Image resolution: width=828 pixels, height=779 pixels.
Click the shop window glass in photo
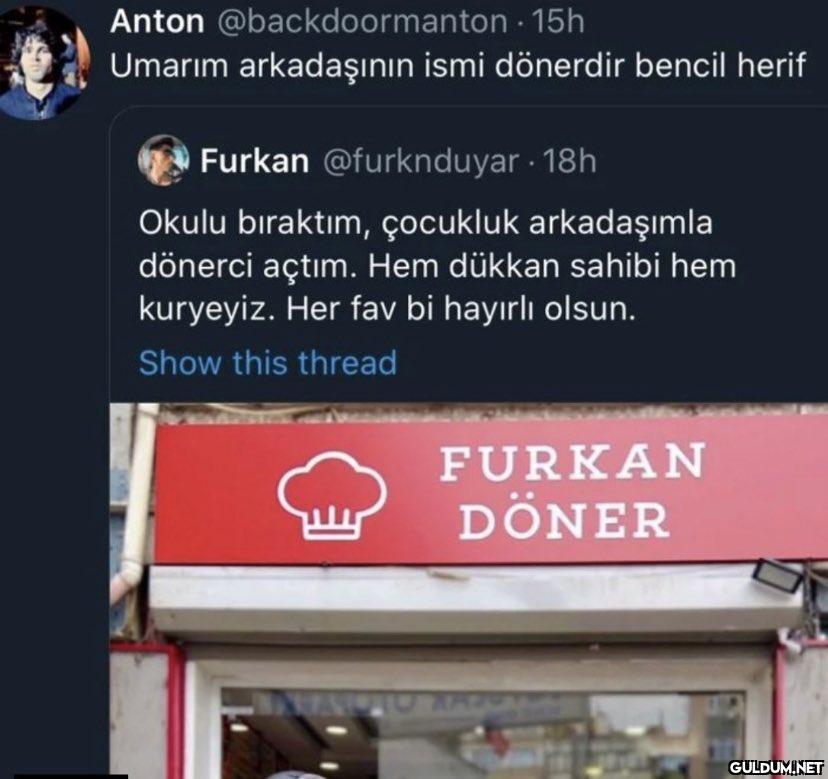481,734
